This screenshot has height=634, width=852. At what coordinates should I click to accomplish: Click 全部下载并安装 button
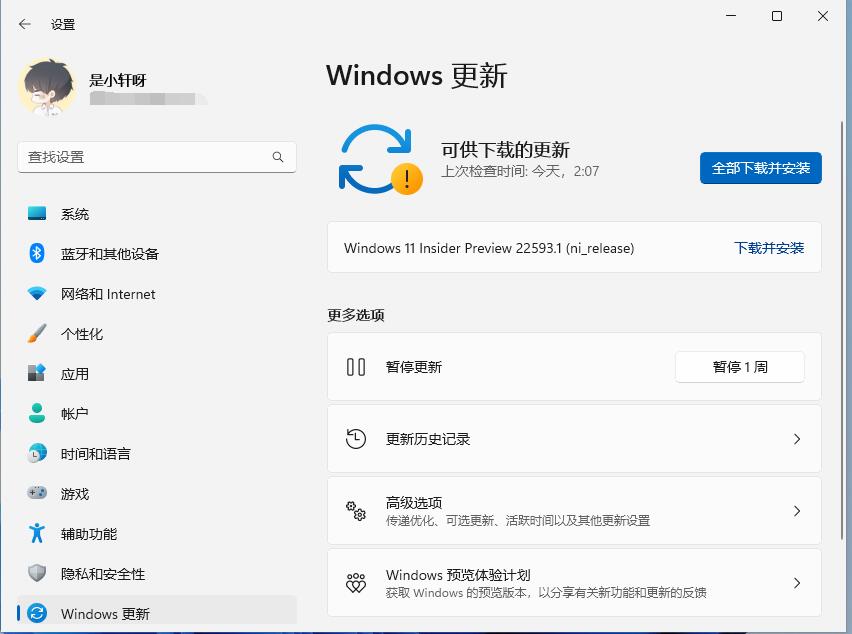760,168
